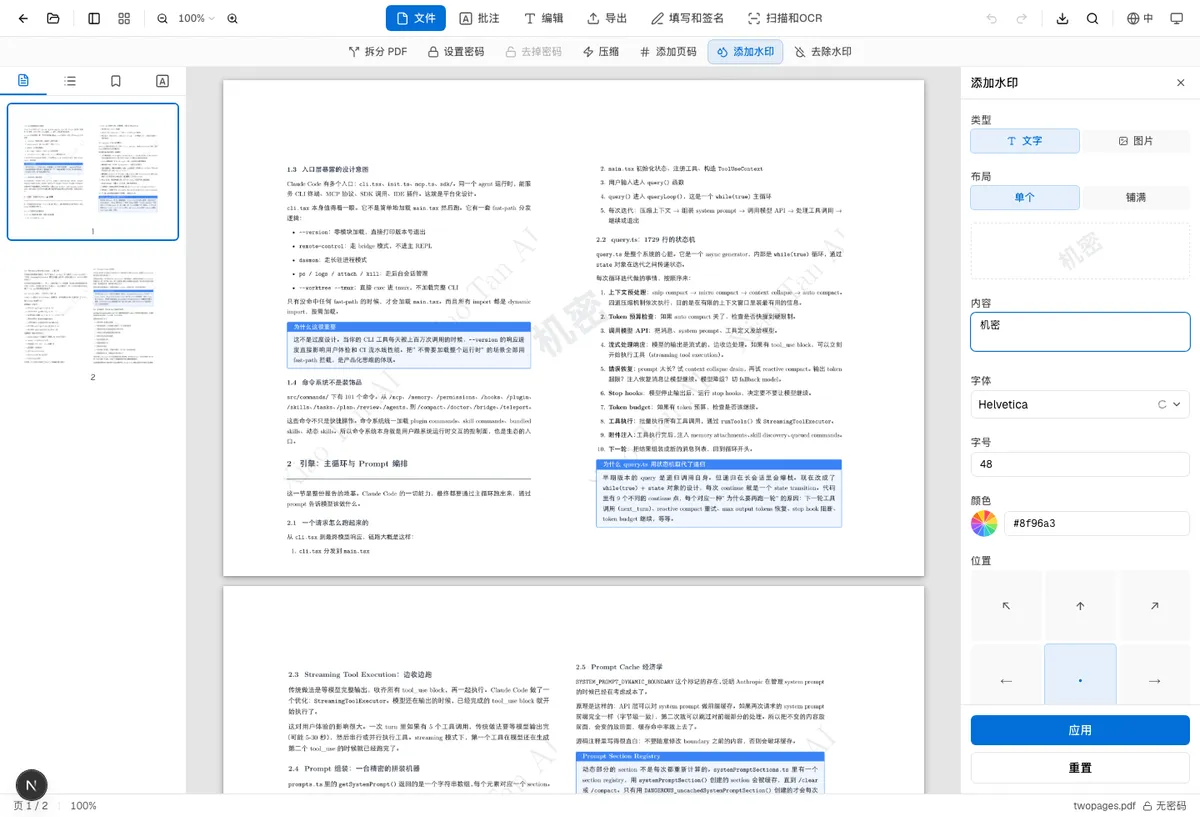Image resolution: width=1200 pixels, height=817 pixels.
Task: Select the 文件 tab
Action: [416, 18]
